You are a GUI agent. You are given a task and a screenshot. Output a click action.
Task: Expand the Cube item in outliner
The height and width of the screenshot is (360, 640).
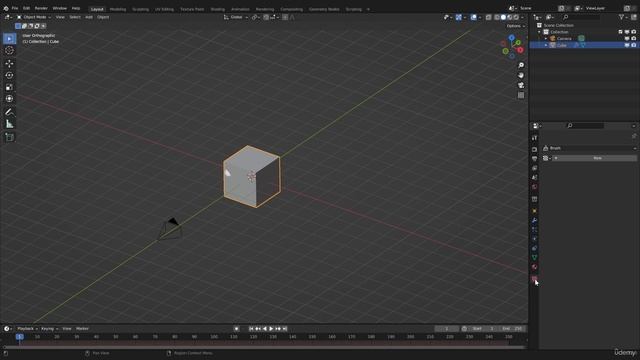pos(546,45)
